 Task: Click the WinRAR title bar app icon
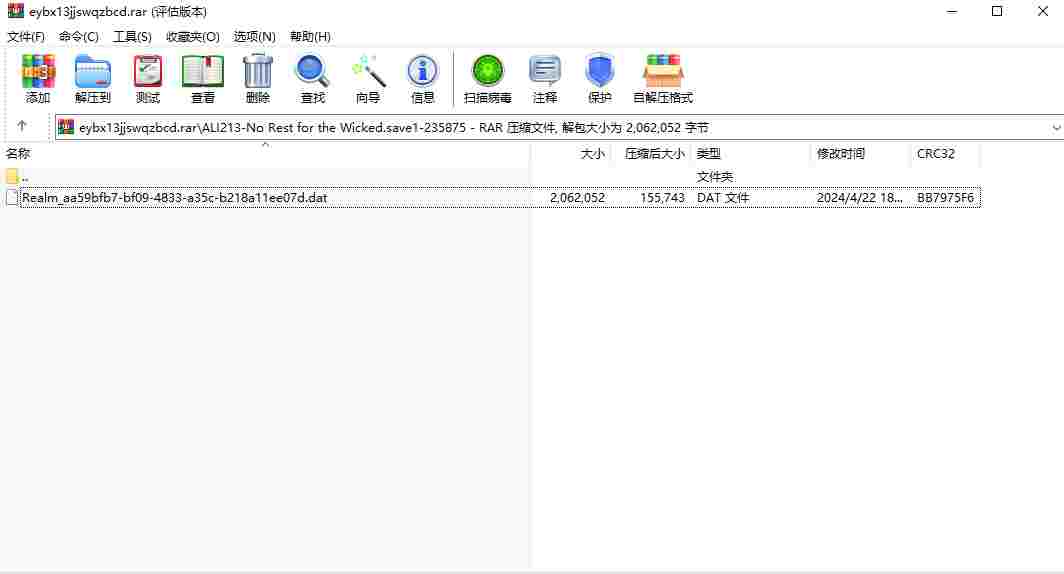15,11
